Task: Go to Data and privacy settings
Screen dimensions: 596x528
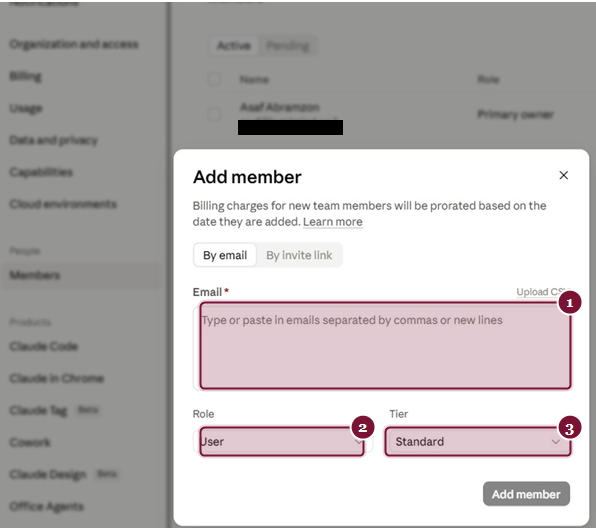Action: point(54,140)
